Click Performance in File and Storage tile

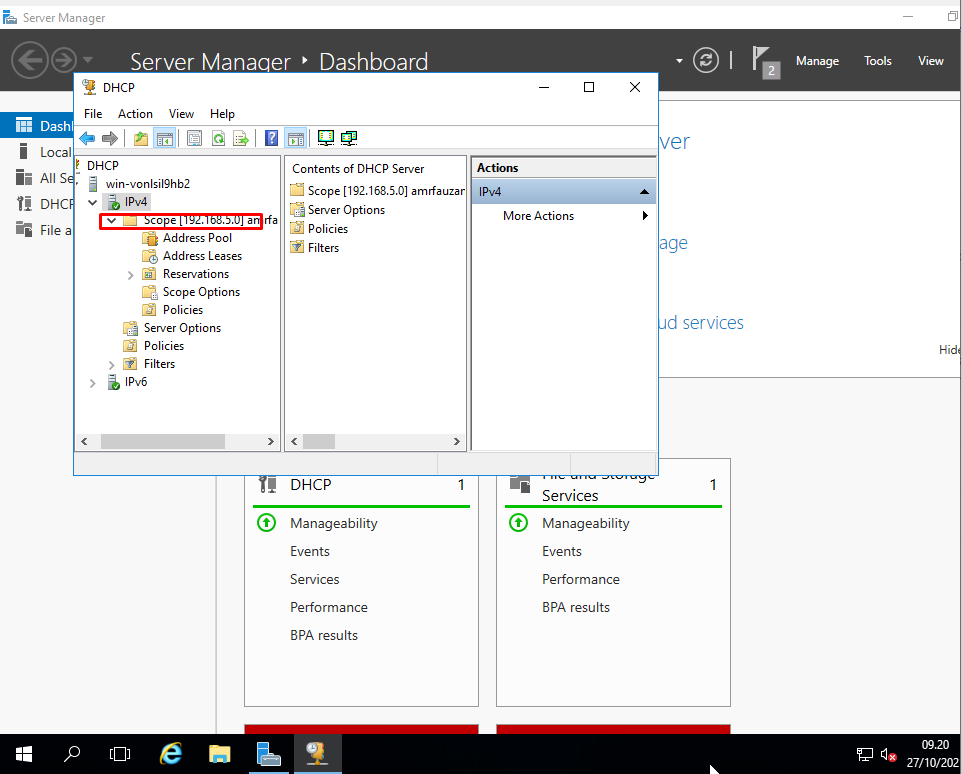pyautogui.click(x=581, y=579)
